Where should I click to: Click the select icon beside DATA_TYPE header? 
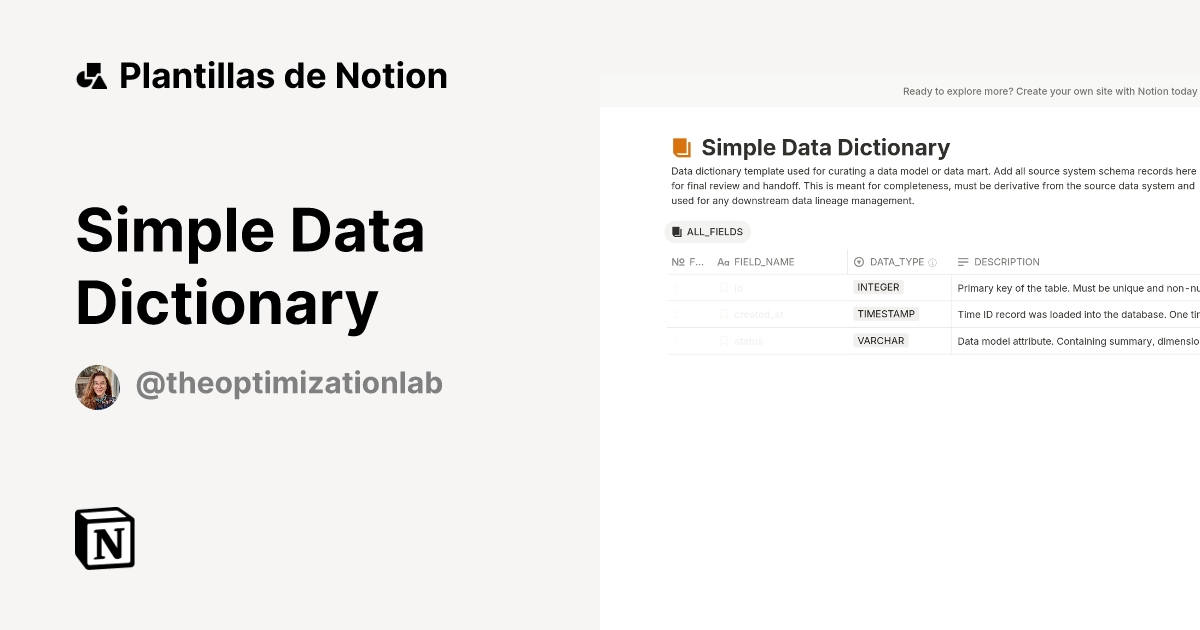pos(858,261)
